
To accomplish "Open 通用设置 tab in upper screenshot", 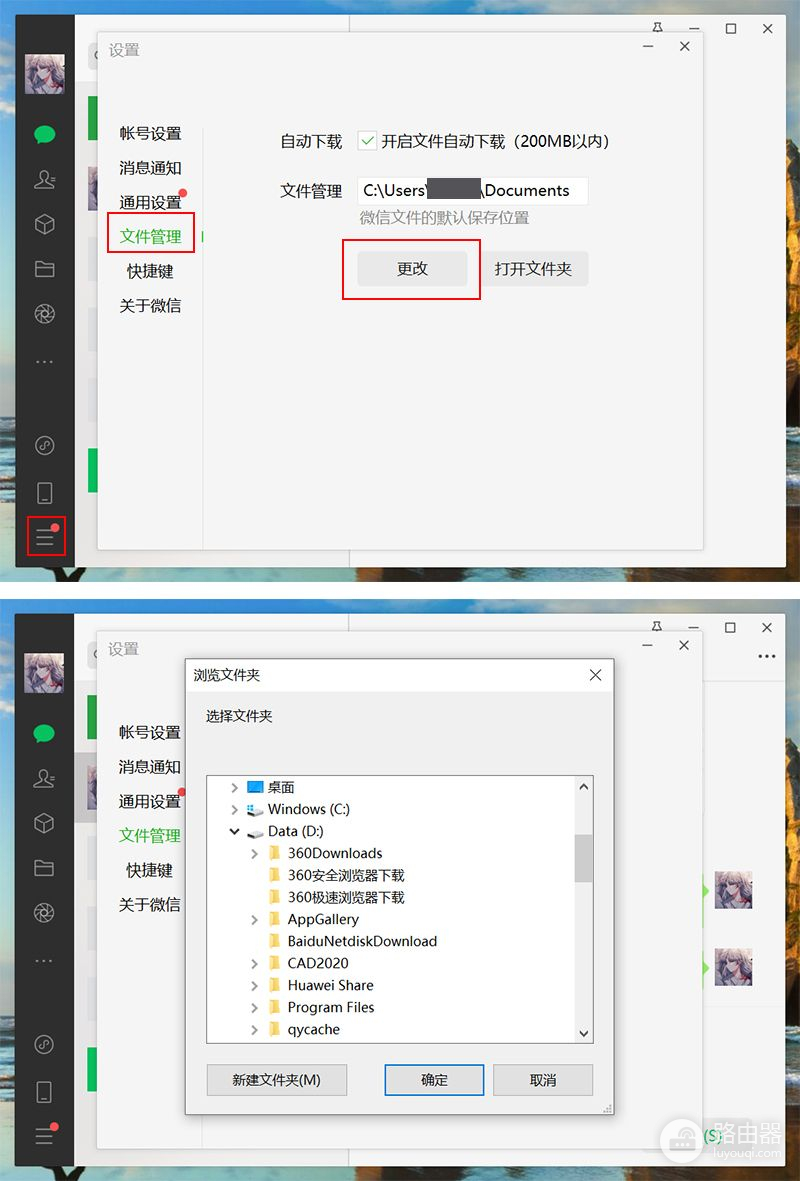I will coord(151,202).
